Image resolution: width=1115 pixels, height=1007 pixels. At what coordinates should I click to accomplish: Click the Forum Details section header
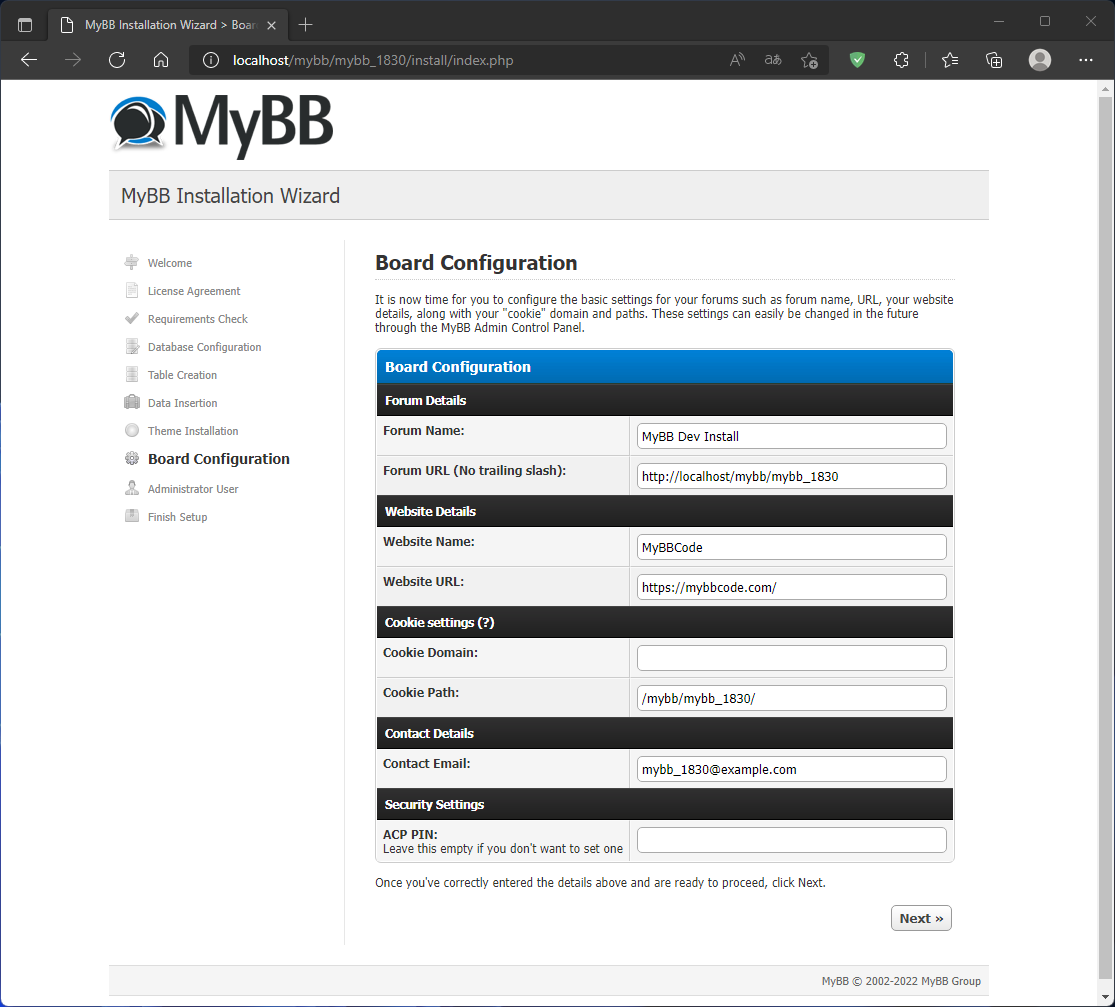(x=664, y=400)
